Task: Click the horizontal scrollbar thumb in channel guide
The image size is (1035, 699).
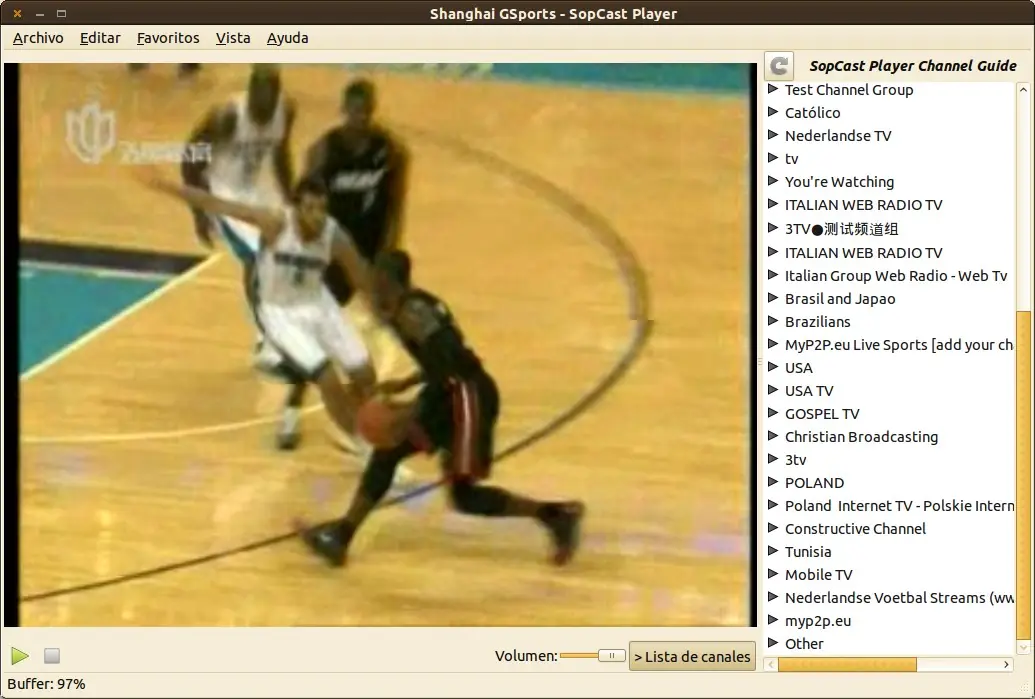Action: click(848, 664)
